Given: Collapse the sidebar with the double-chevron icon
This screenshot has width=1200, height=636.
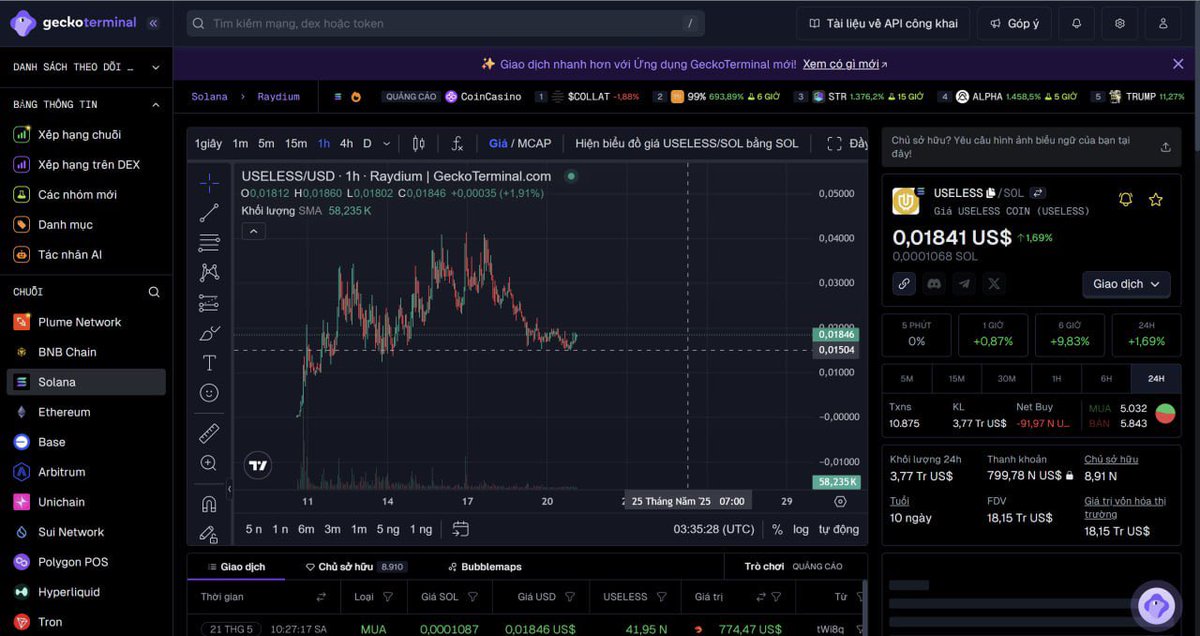Looking at the screenshot, I should [x=153, y=22].
